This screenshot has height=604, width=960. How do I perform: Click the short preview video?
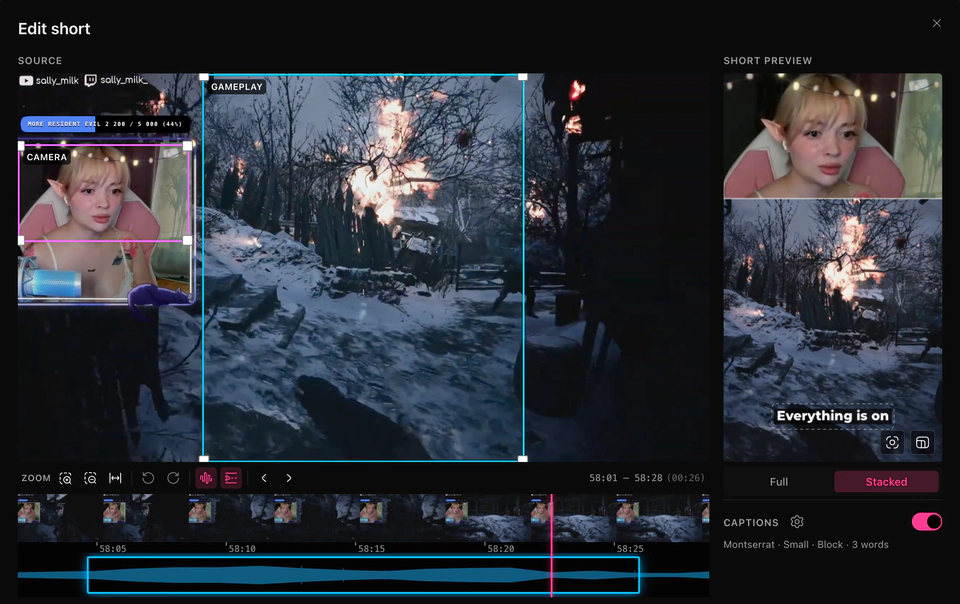click(x=833, y=267)
